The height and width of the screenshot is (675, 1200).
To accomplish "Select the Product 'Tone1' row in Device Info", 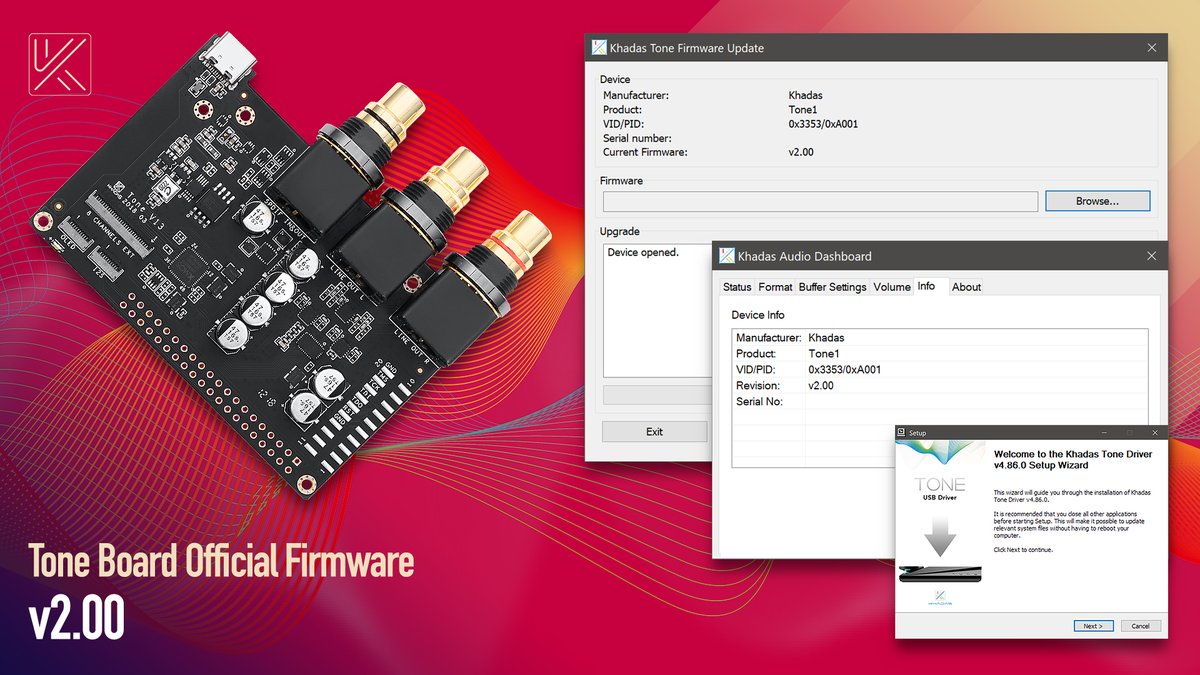I will pyautogui.click(x=940, y=354).
